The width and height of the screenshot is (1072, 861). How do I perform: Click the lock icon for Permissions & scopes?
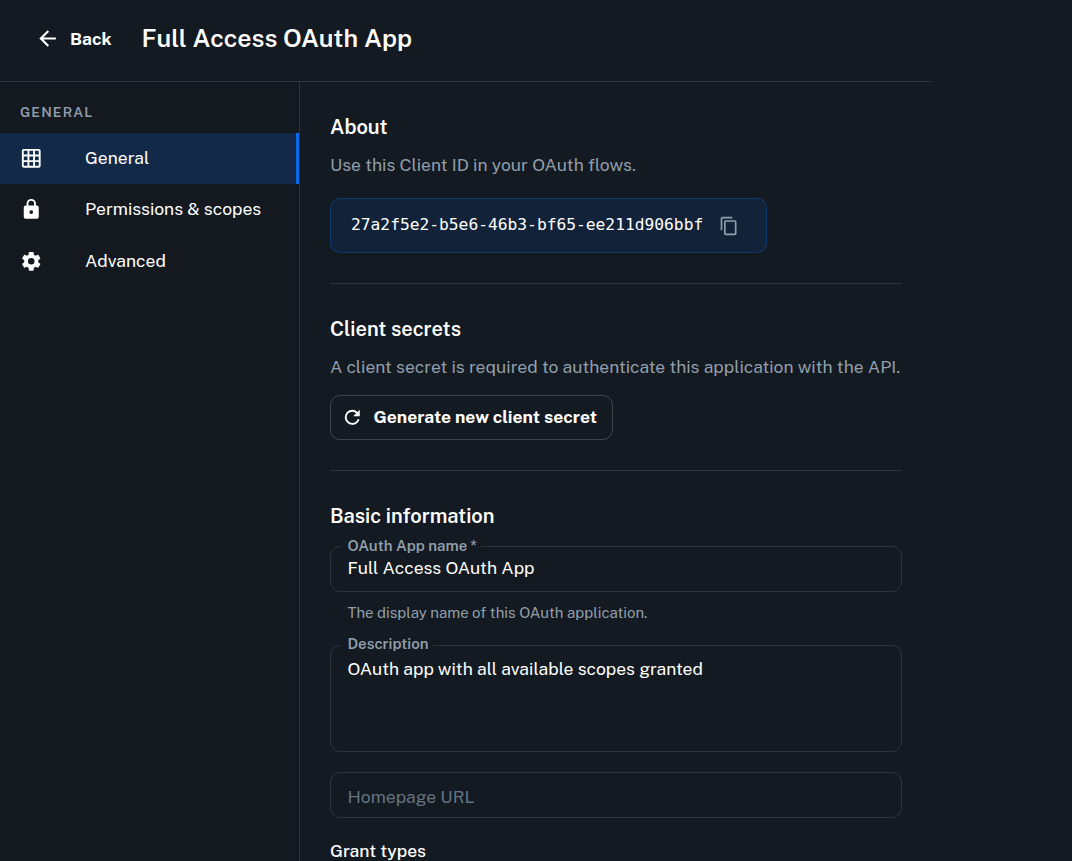tap(31, 209)
